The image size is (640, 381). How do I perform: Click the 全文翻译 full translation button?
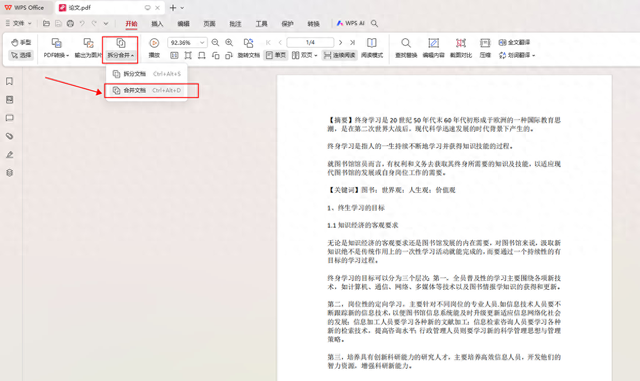(514, 42)
